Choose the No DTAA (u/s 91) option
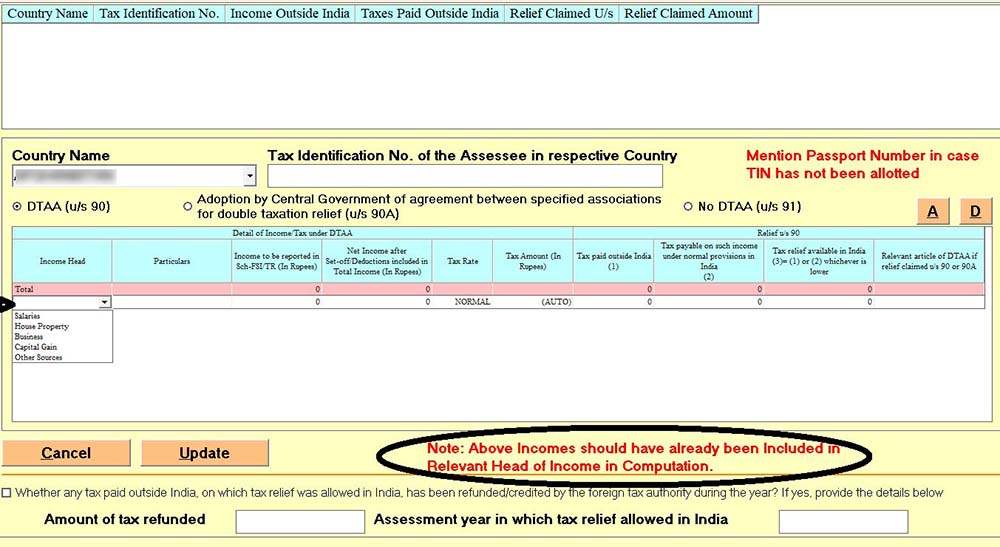1000x547 pixels. point(688,207)
